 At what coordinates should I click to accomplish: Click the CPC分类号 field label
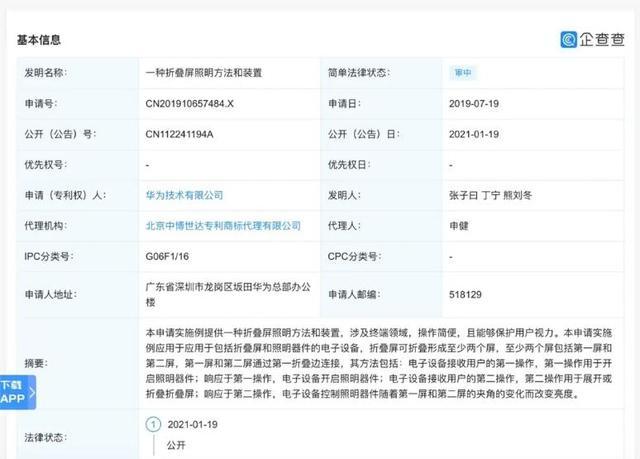354,257
